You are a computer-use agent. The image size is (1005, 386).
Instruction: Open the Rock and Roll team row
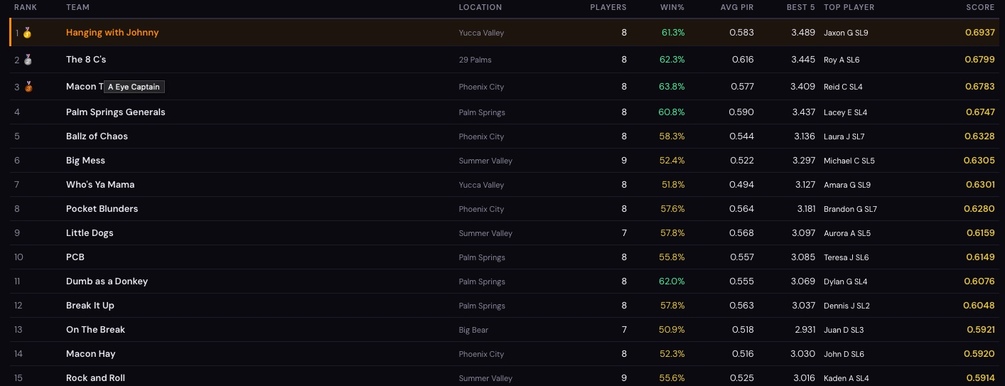pyautogui.click(x=502, y=378)
